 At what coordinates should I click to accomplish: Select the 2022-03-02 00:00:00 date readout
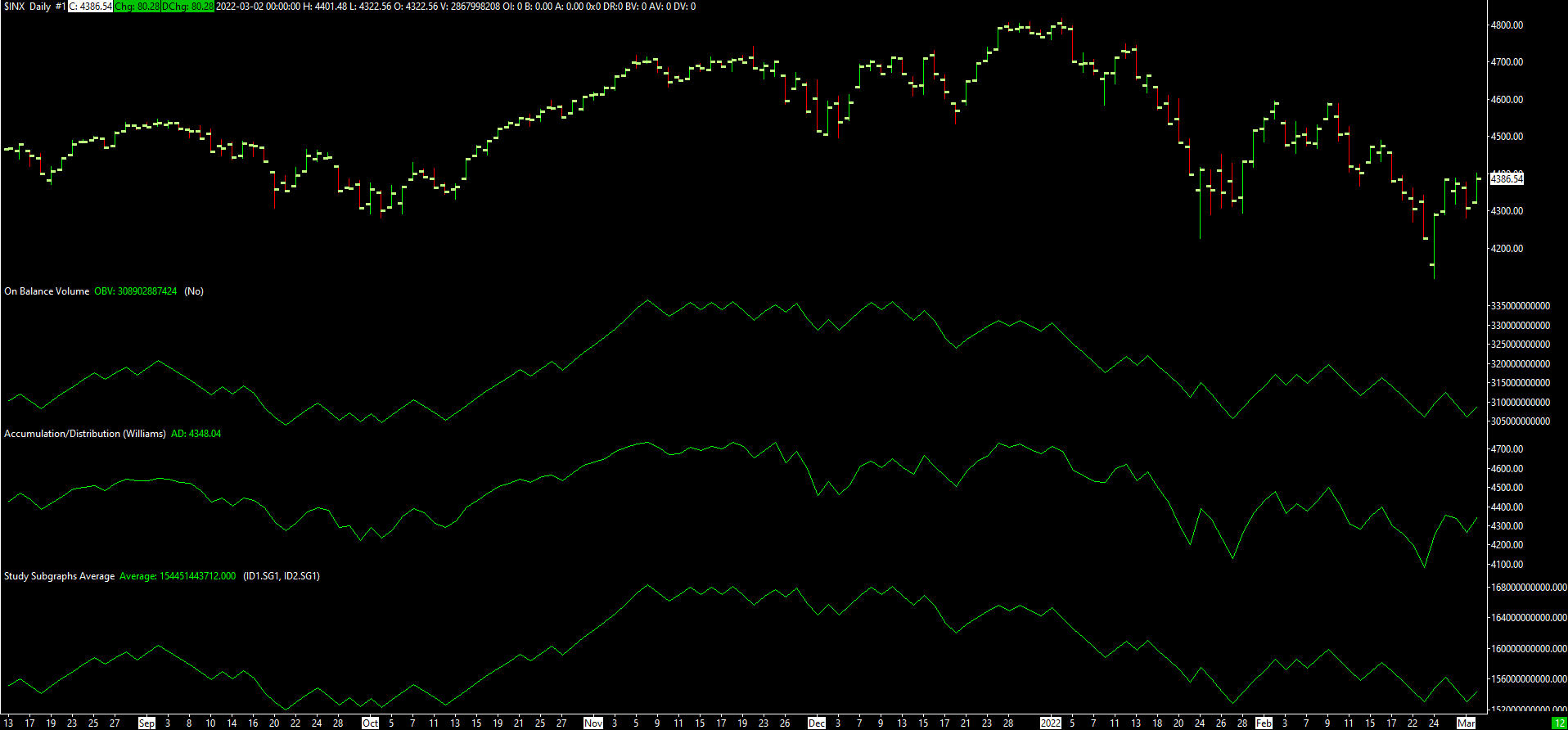click(x=258, y=7)
